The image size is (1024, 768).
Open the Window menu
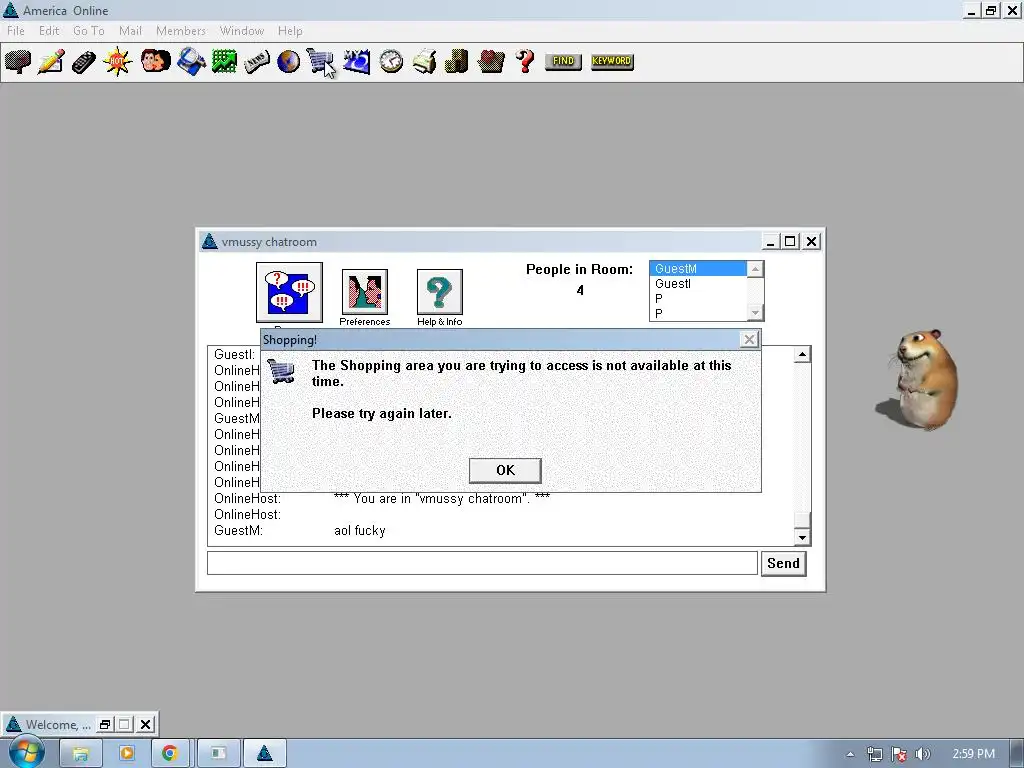[x=242, y=31]
